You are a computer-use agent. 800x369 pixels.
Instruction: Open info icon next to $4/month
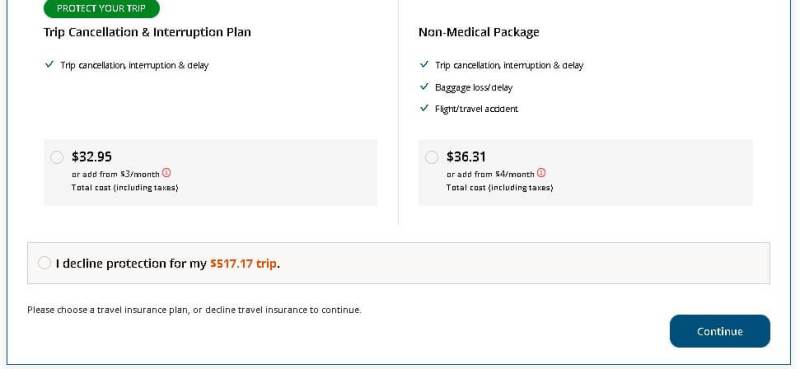[x=541, y=173]
